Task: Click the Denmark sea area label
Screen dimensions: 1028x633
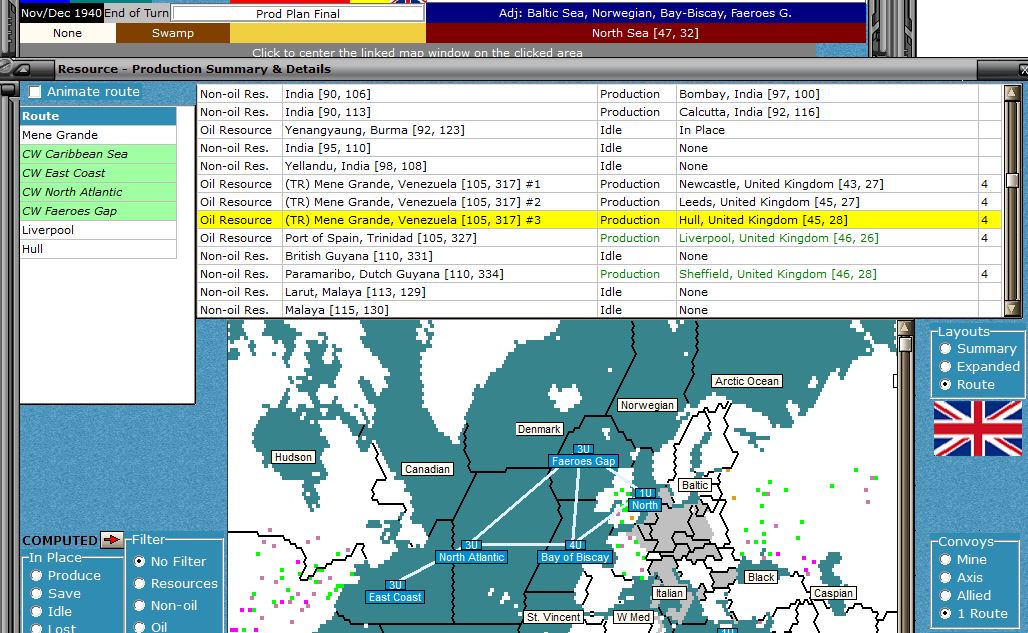Action: pos(539,429)
